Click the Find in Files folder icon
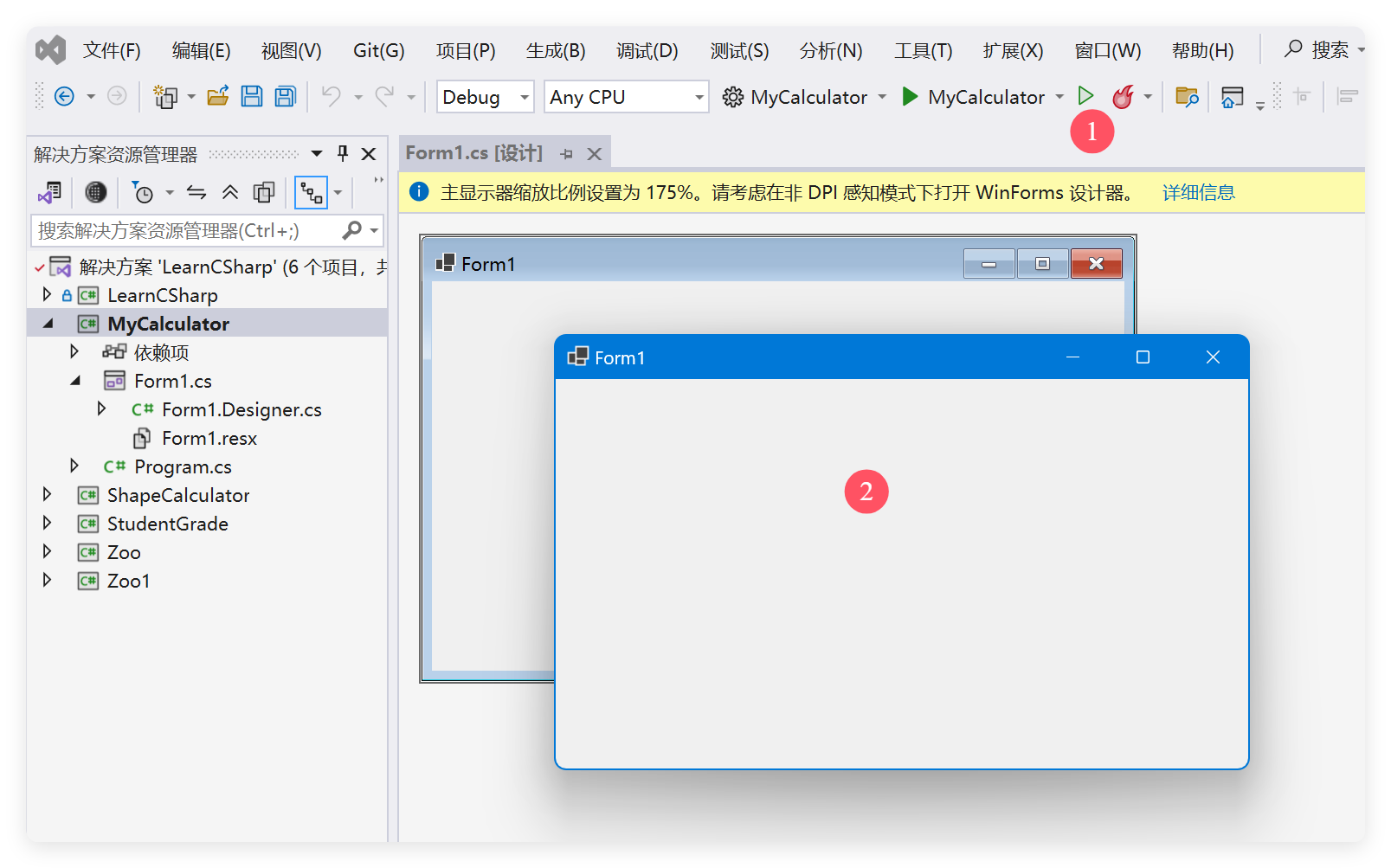 coord(1187,97)
